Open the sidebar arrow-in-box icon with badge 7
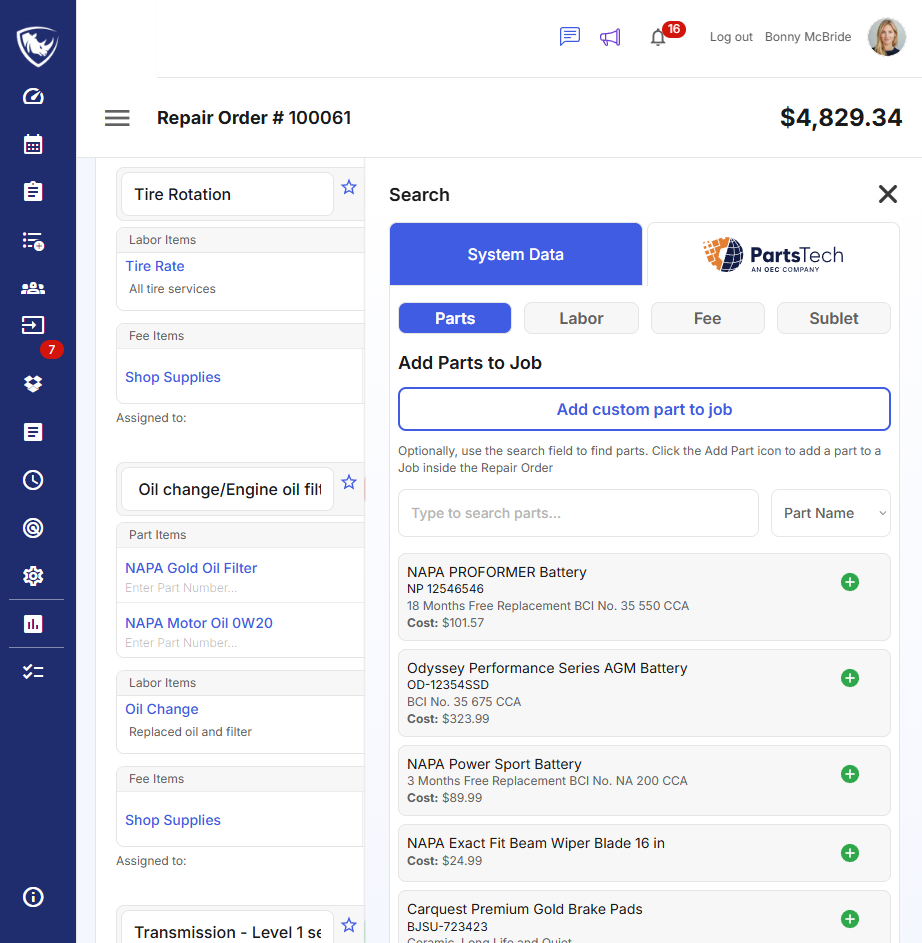 click(33, 325)
